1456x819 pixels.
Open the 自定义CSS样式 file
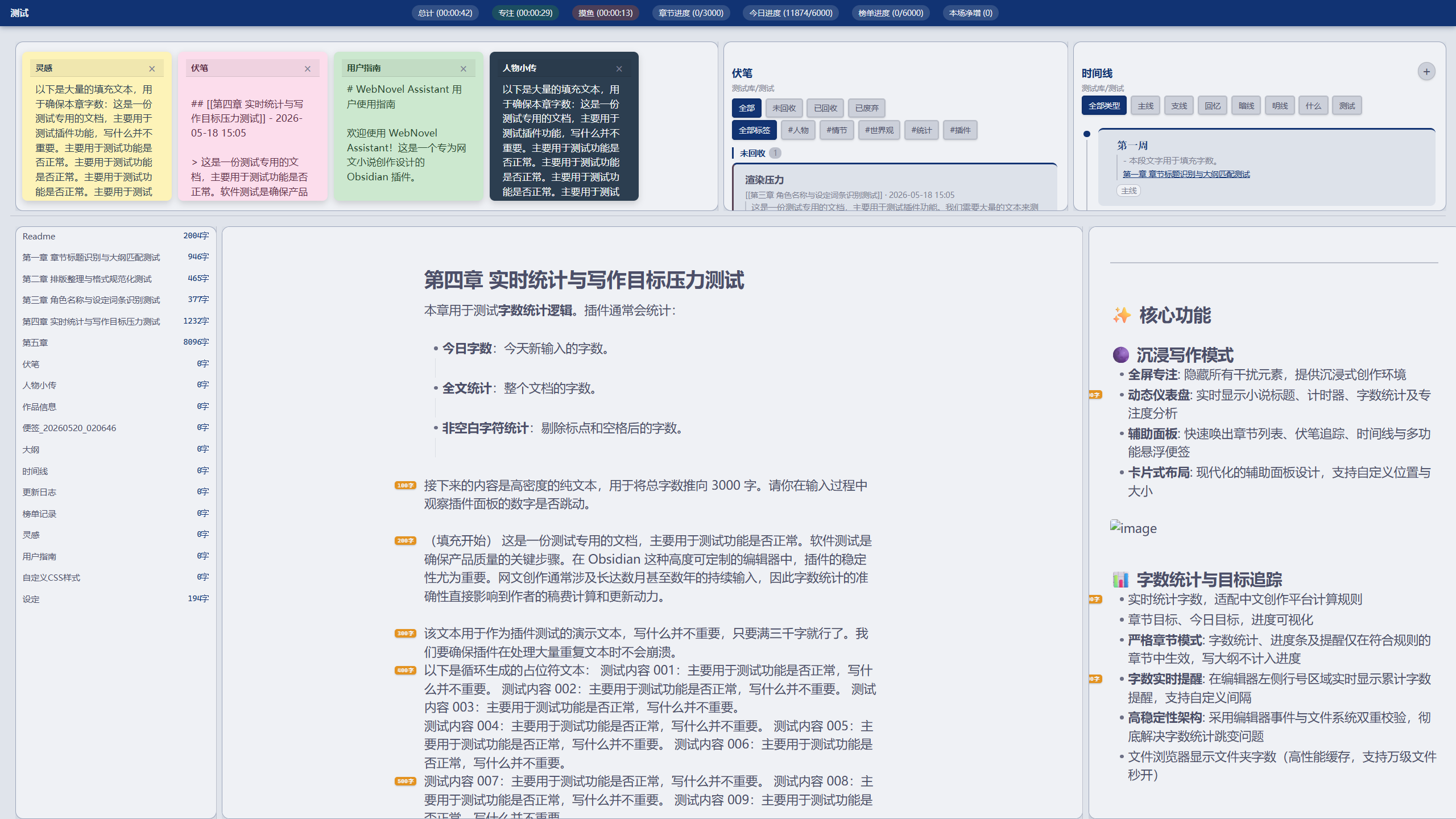115,577
